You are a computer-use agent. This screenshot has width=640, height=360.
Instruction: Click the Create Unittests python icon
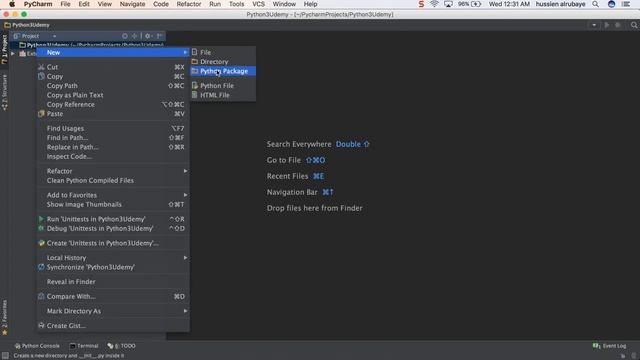click(x=41, y=243)
